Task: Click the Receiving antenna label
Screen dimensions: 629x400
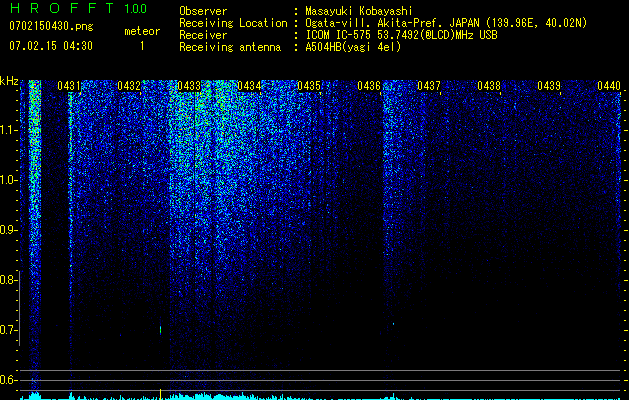Action: point(230,47)
